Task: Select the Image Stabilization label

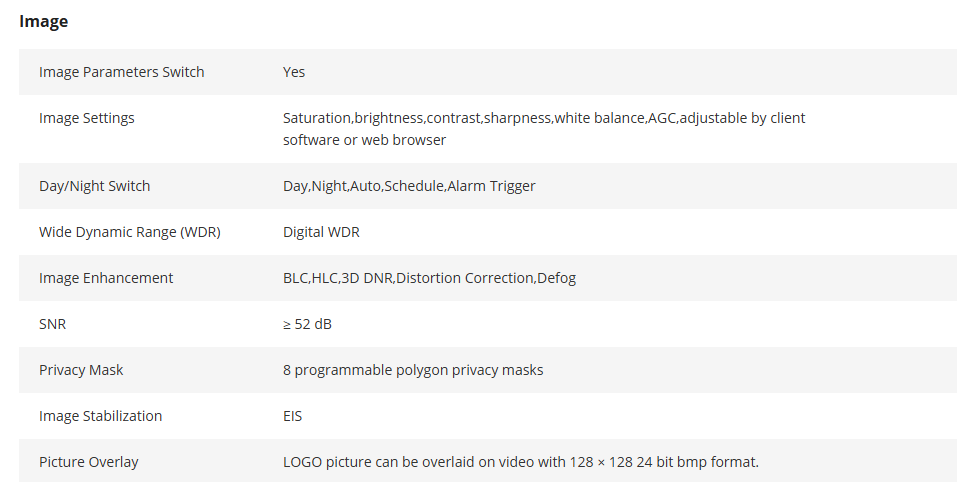Action: [x=100, y=416]
